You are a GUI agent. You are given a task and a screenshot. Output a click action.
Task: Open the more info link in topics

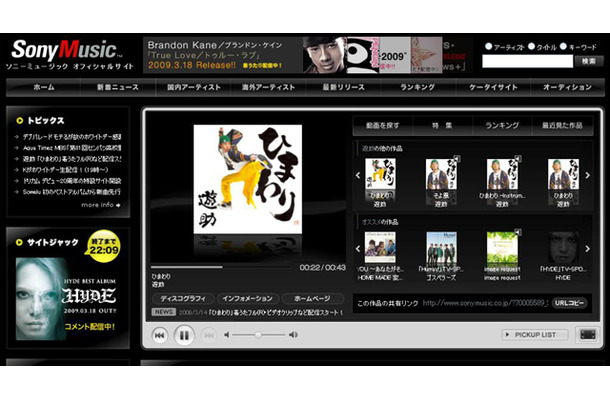pos(101,205)
